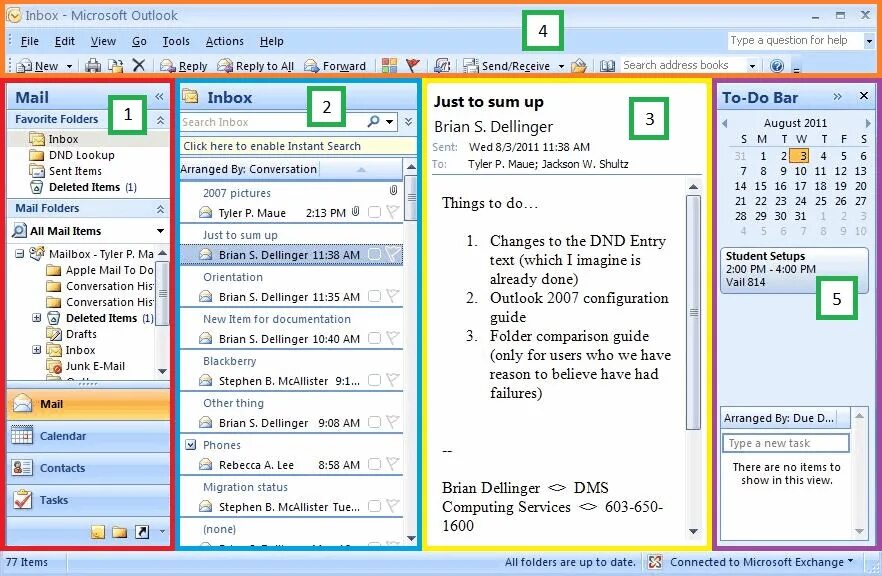Viewport: 882px width, 576px height.
Task: Collapse the Phones conversation group checkbox
Action: point(191,445)
